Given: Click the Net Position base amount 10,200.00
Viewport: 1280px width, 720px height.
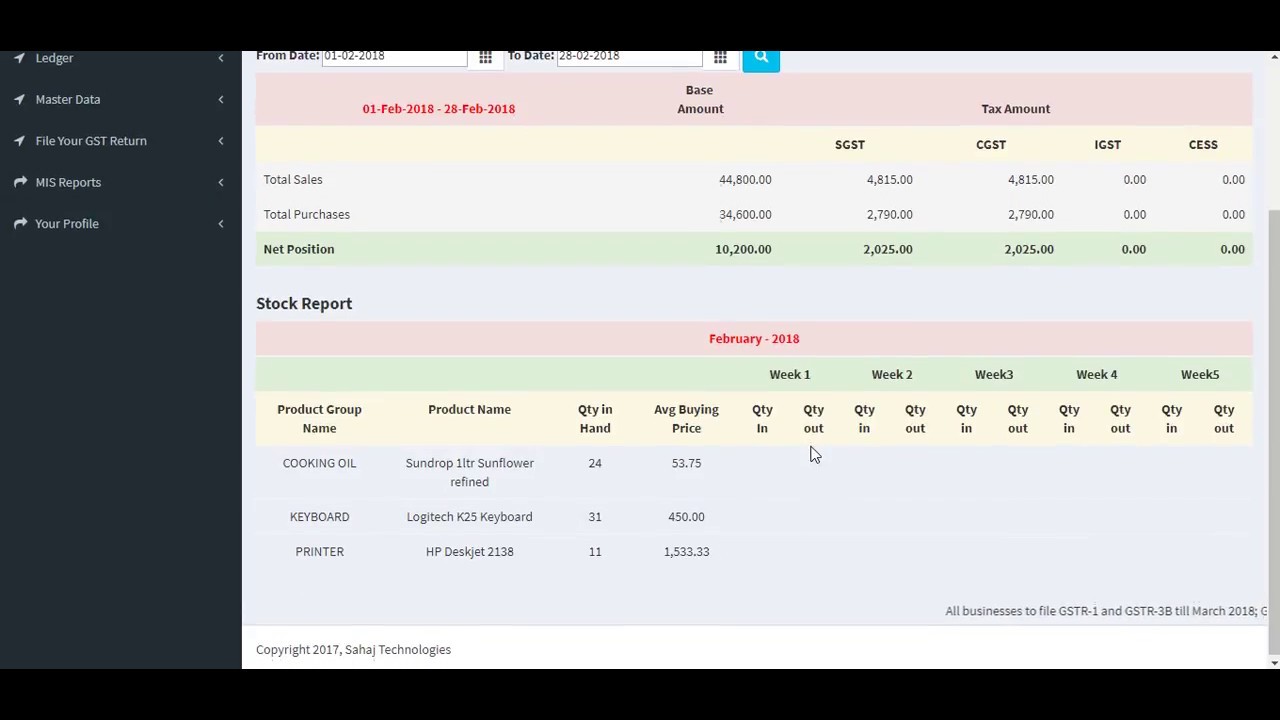Looking at the screenshot, I should click(x=743, y=249).
